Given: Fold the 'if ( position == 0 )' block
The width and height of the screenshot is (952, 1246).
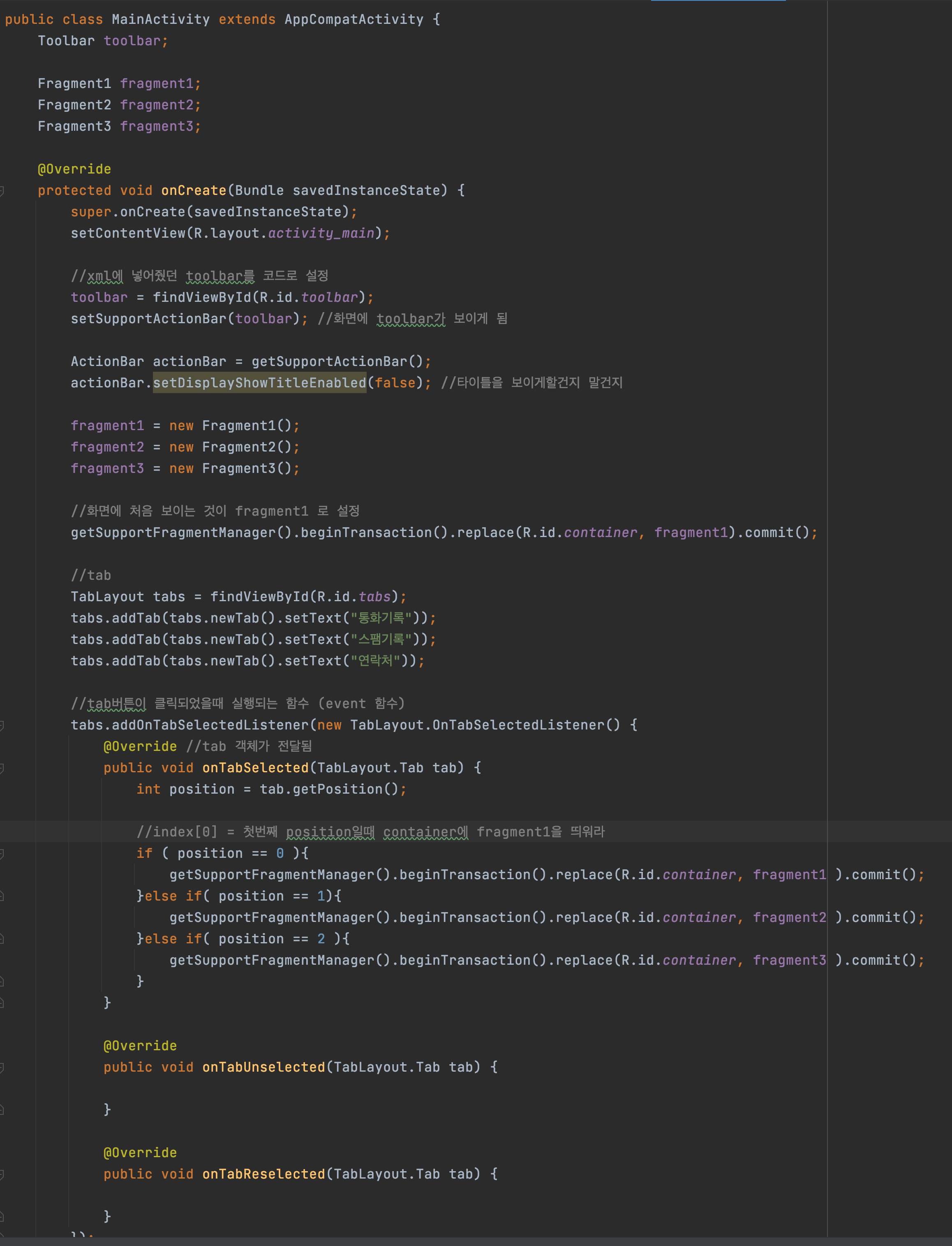Looking at the screenshot, I should [2, 854].
